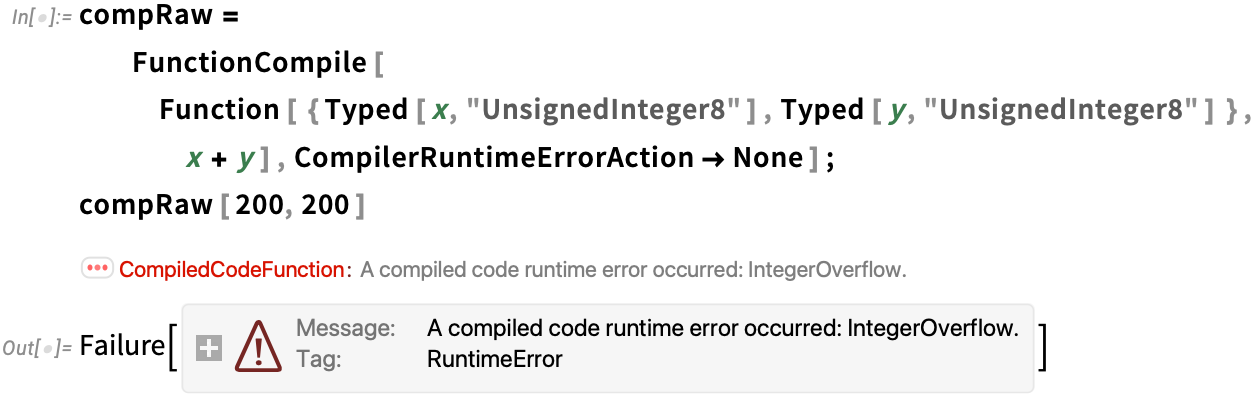This screenshot has height=400, width=1260.
Task: Expand the Failure object plus button
Action: (x=208, y=349)
